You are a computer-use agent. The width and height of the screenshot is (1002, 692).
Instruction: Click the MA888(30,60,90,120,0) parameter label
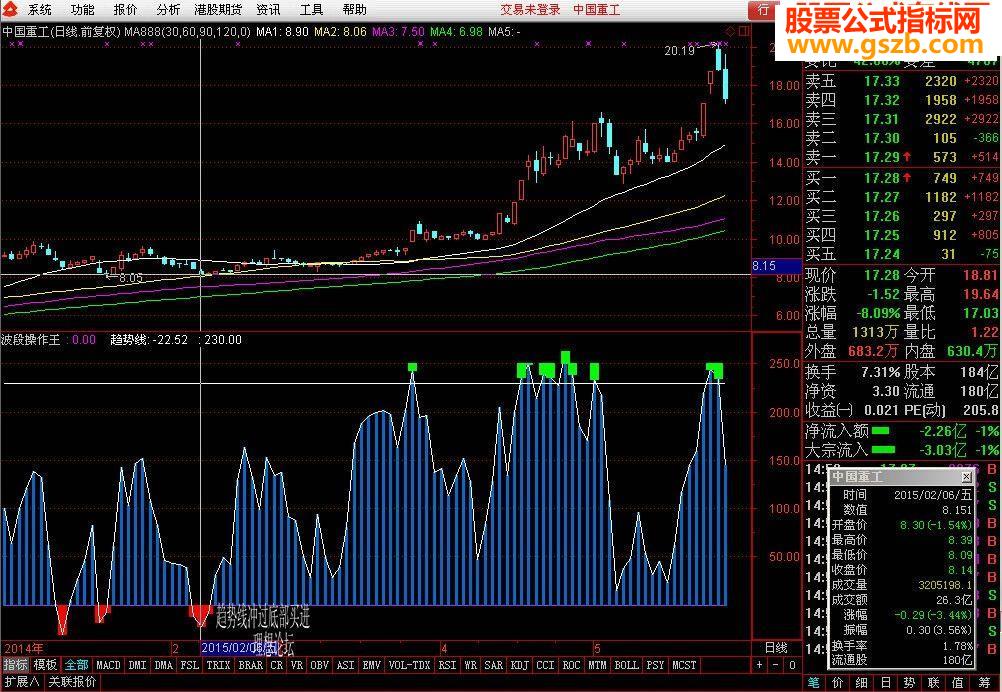(187, 31)
